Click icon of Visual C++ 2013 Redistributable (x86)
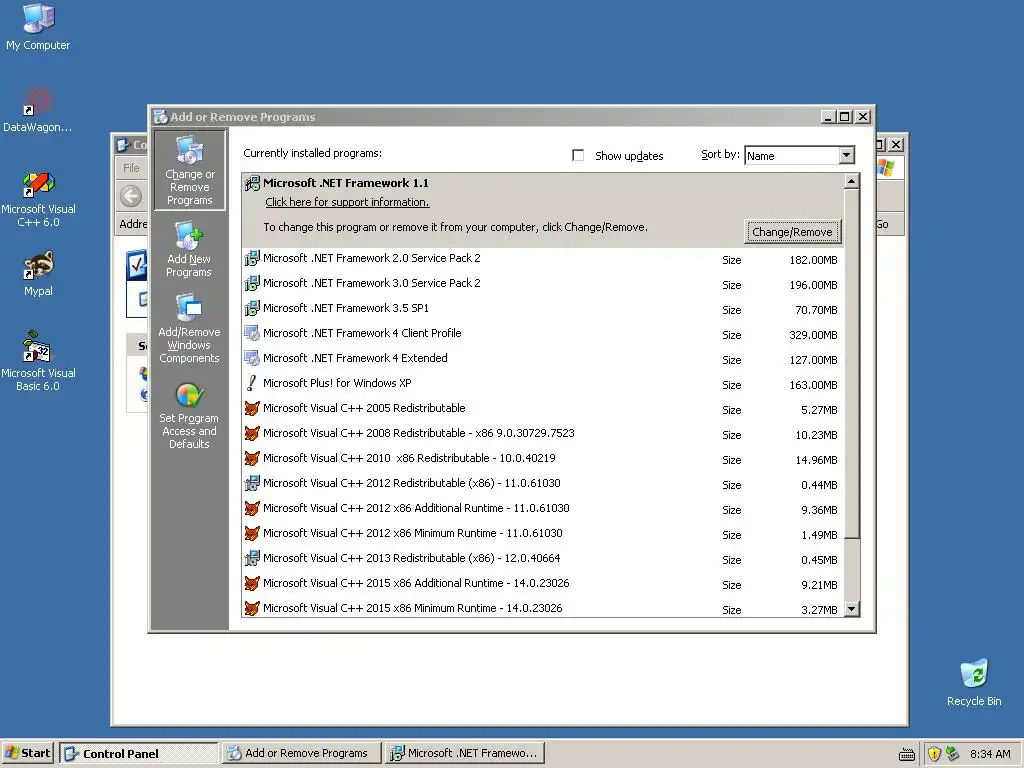The image size is (1024, 768). (252, 558)
